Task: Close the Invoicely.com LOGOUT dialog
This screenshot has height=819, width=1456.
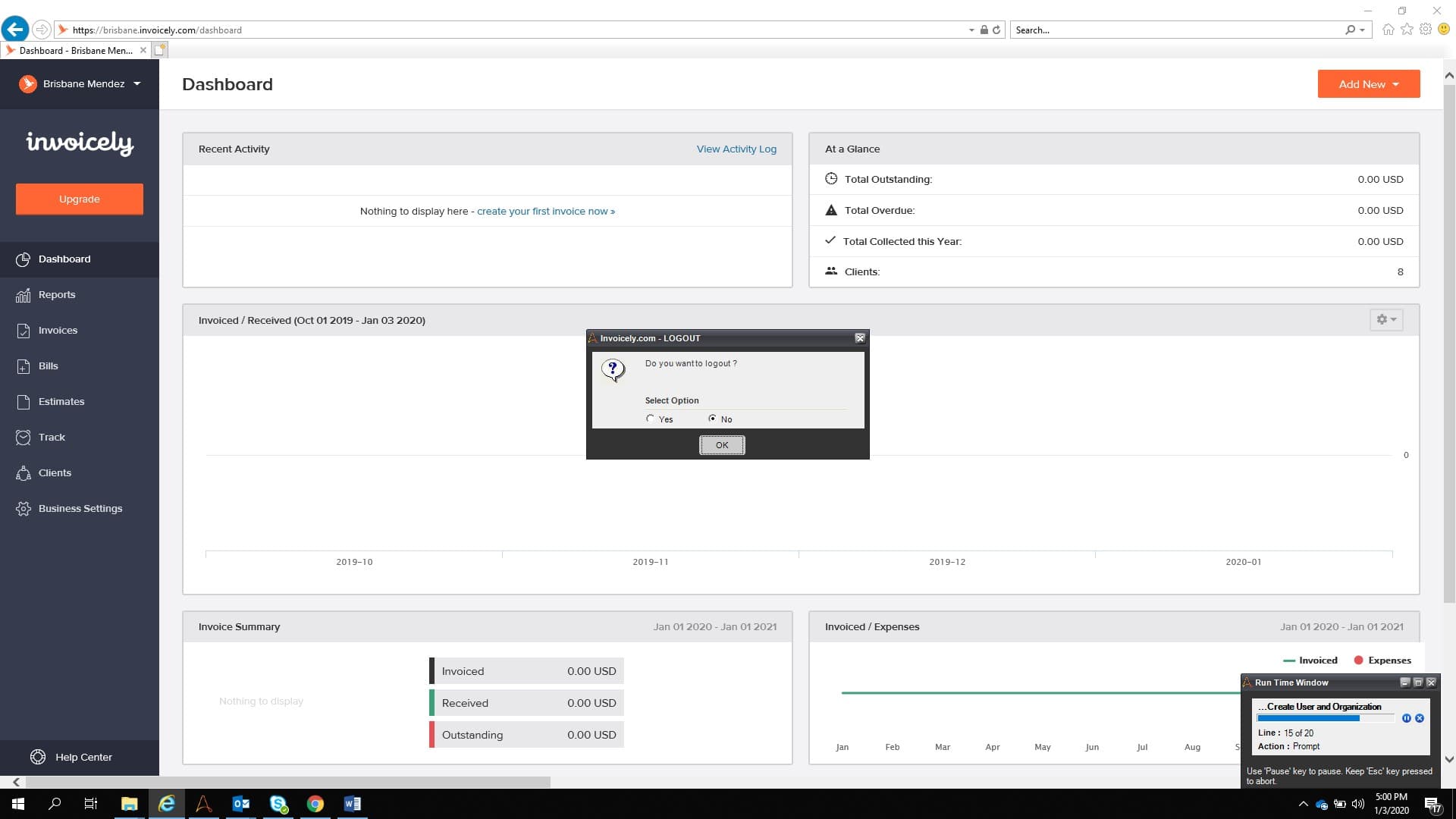Action: (860, 338)
